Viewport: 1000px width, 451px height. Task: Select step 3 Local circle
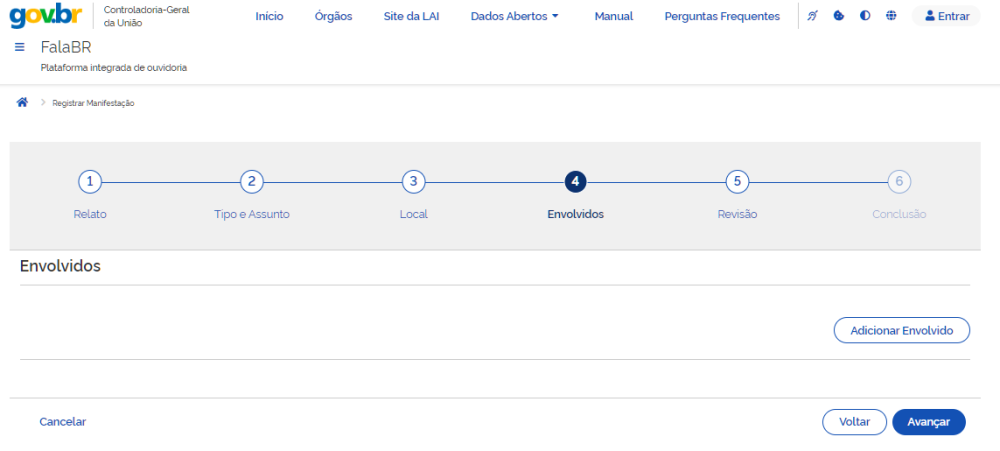tap(413, 181)
